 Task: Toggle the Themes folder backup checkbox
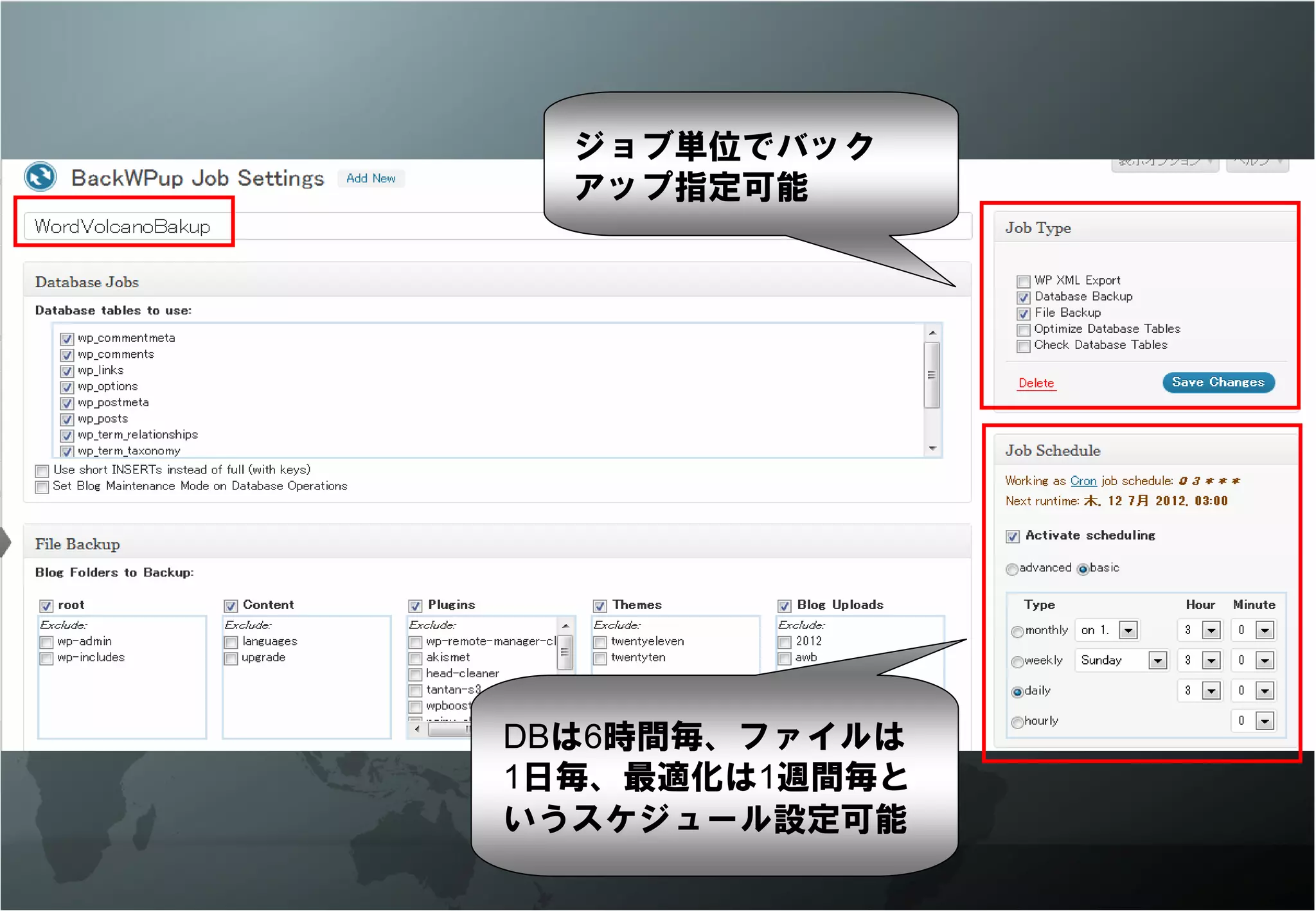click(x=600, y=605)
